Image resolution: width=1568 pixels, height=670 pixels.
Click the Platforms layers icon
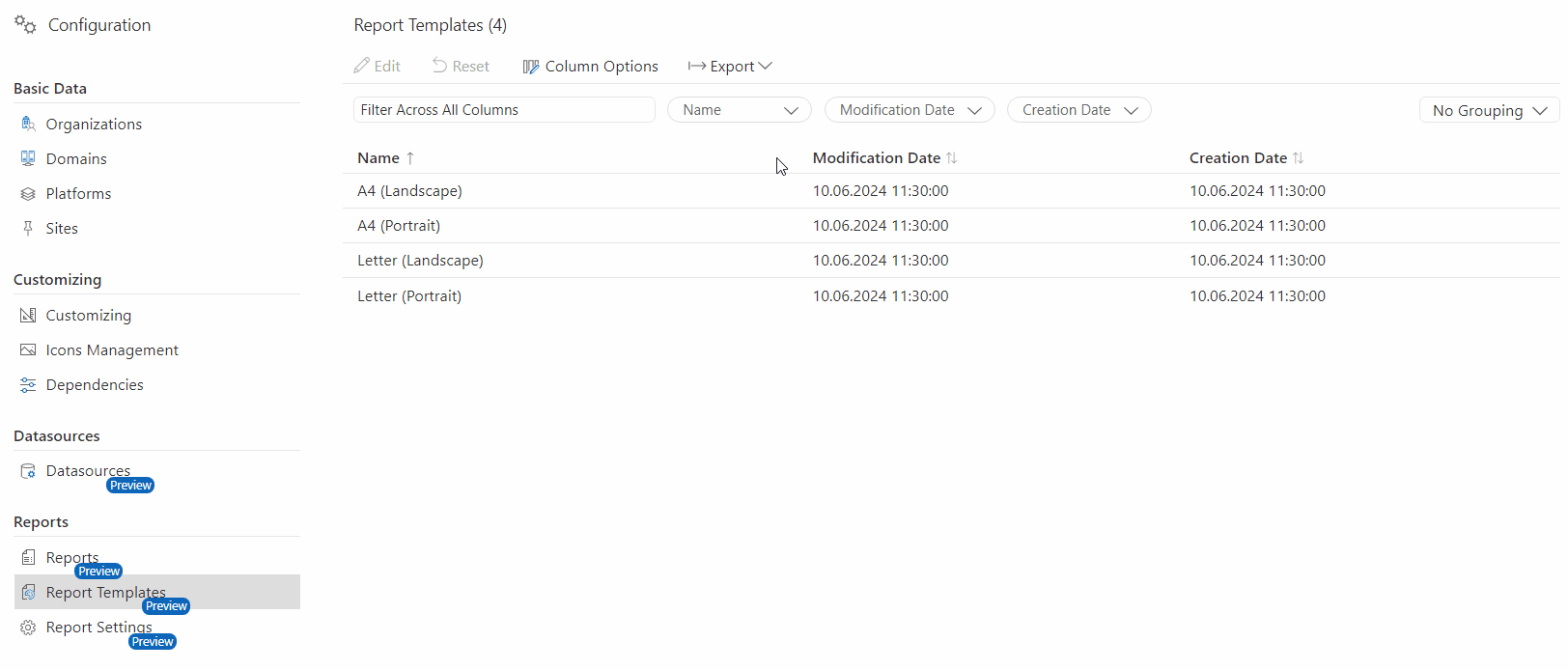pos(28,193)
